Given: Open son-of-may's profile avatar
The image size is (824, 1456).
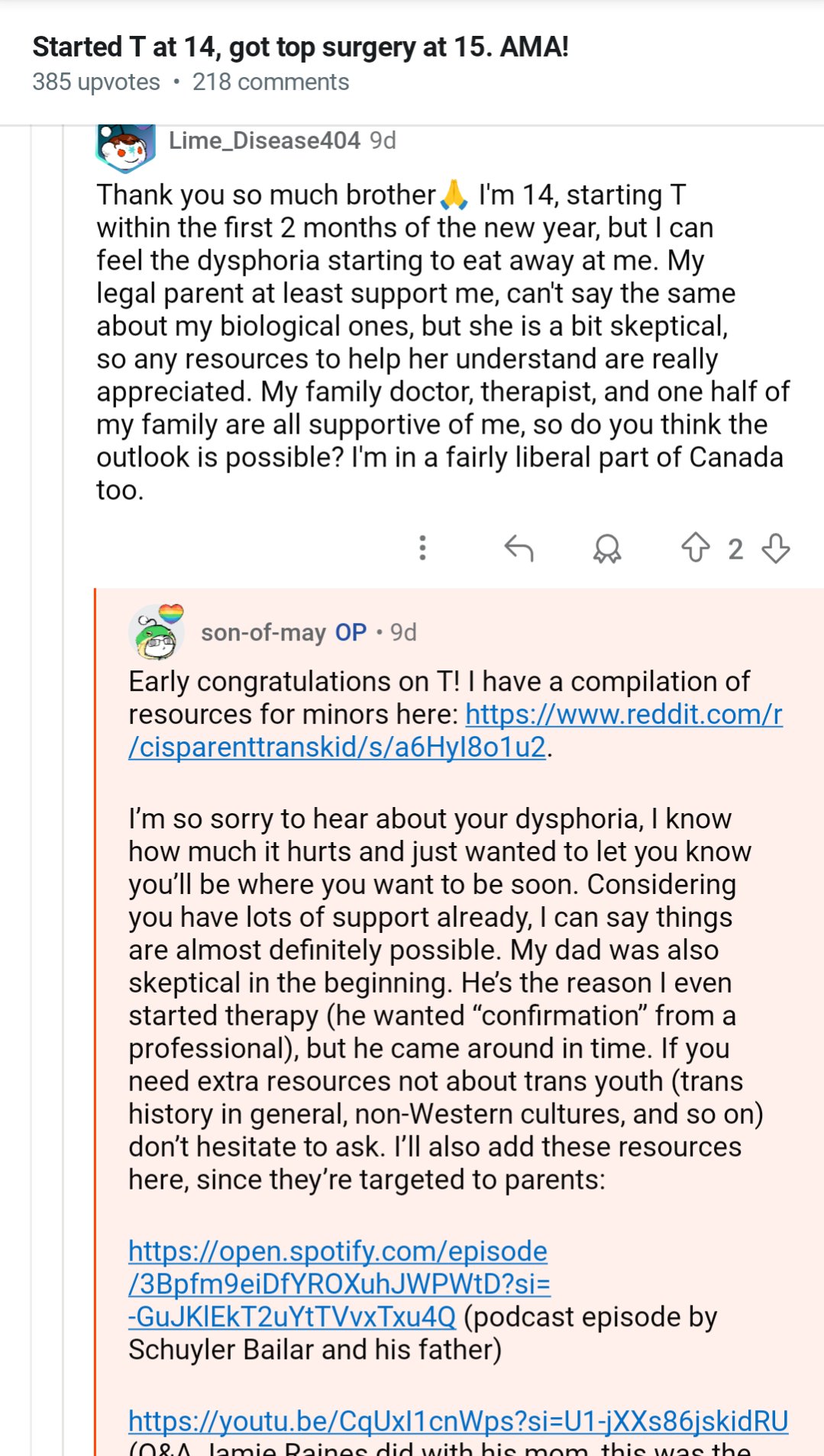Looking at the screenshot, I should (x=157, y=632).
